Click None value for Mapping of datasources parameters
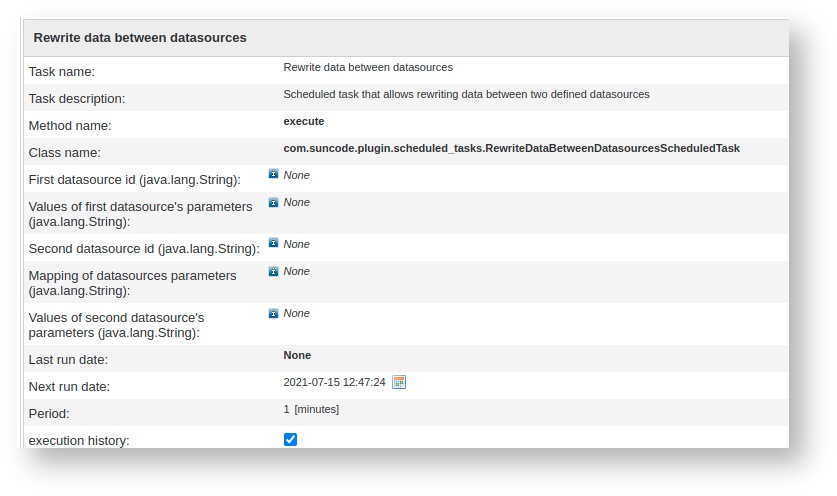The width and height of the screenshot is (837, 496). tap(296, 271)
